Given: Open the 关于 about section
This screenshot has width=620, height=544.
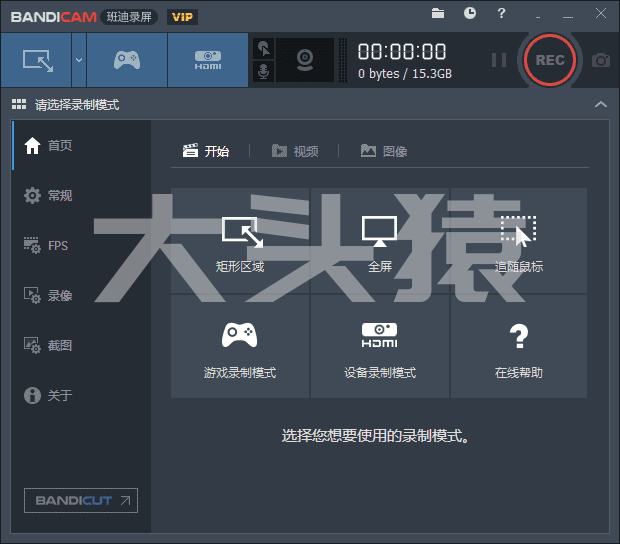Looking at the screenshot, I should point(82,395).
